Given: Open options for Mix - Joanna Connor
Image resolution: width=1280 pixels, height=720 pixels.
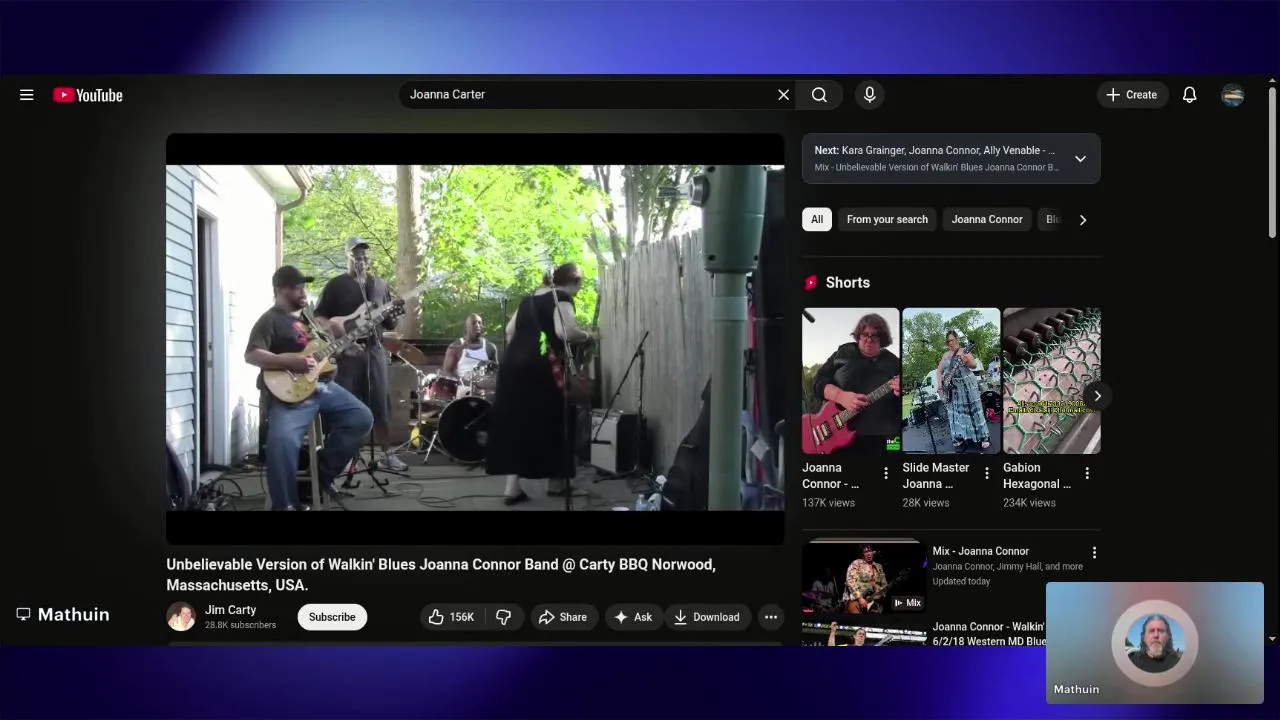Looking at the screenshot, I should [1094, 552].
